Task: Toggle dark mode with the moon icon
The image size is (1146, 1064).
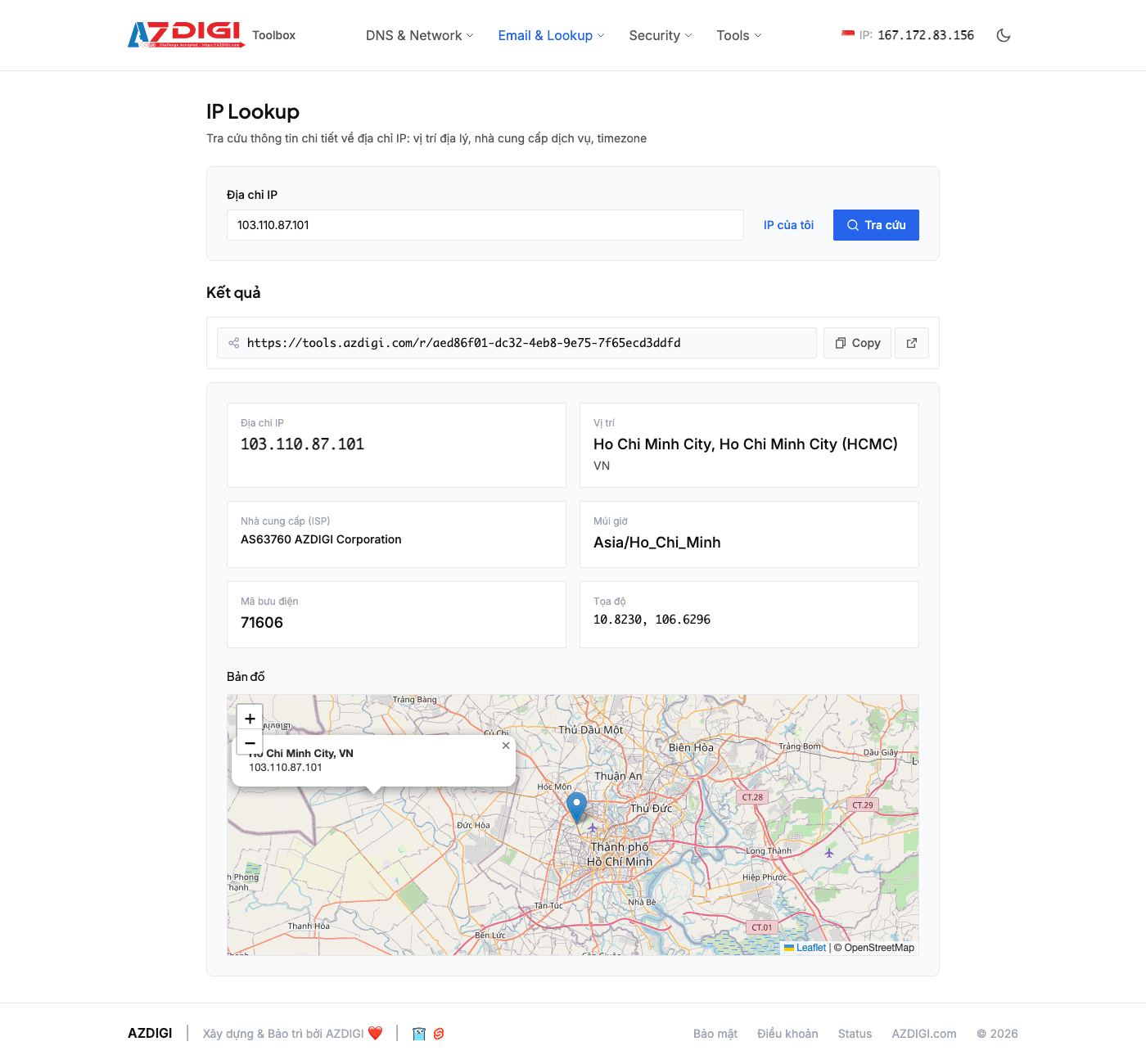Action: tap(1004, 35)
